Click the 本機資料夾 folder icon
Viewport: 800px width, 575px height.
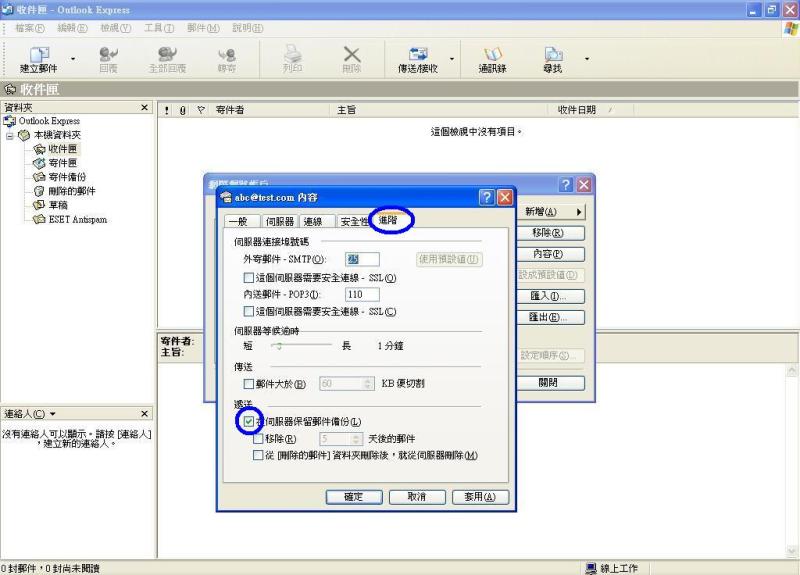[x=24, y=135]
